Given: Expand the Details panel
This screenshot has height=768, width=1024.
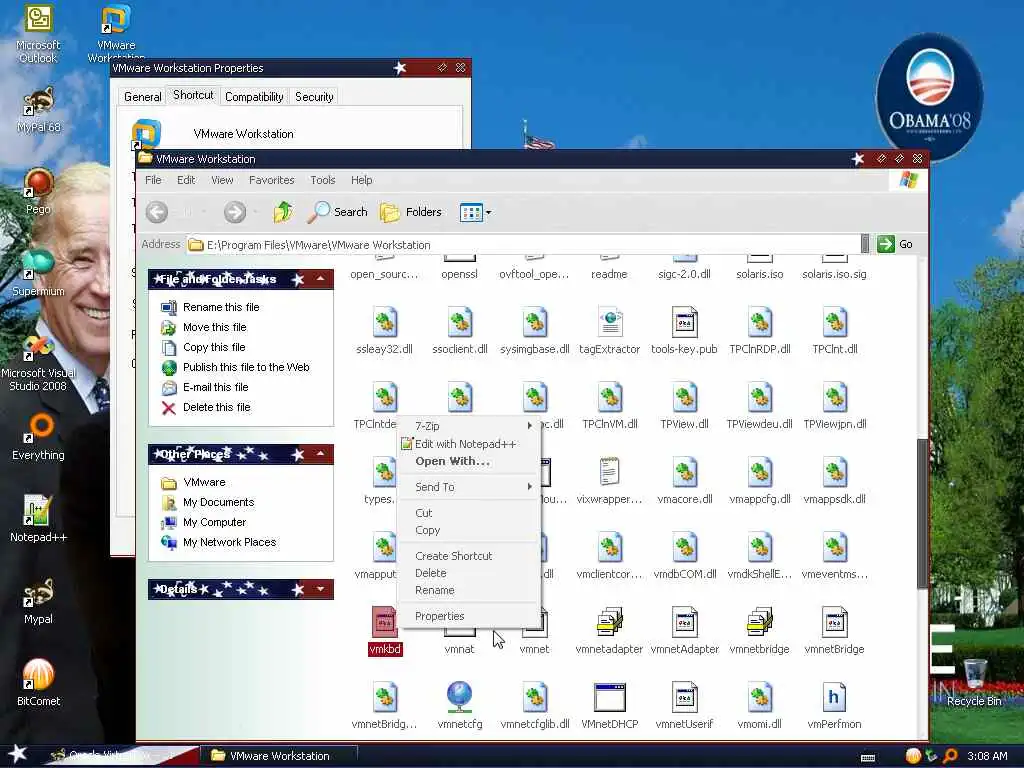Looking at the screenshot, I should (x=321, y=589).
